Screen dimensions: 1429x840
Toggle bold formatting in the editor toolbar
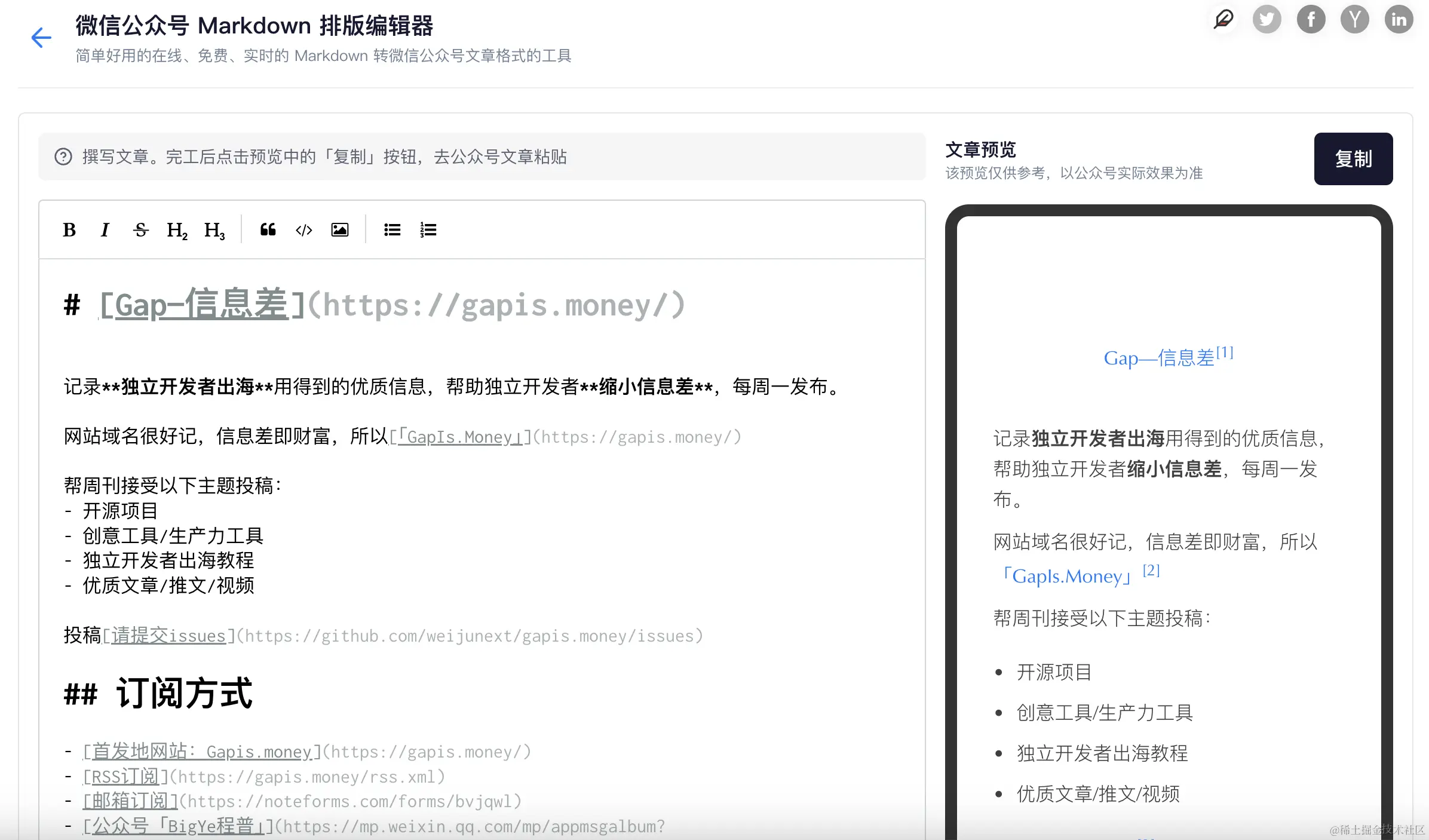[69, 230]
